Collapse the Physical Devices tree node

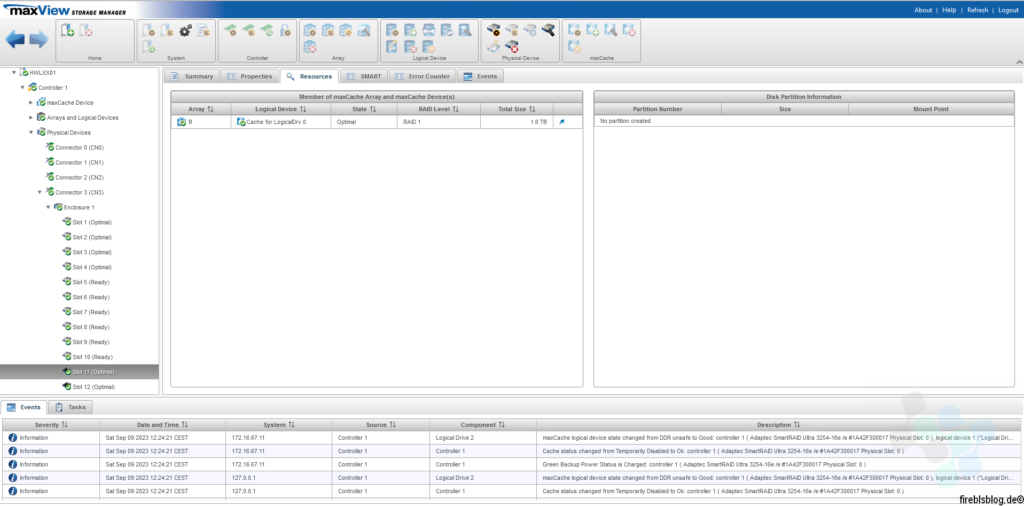click(x=31, y=133)
